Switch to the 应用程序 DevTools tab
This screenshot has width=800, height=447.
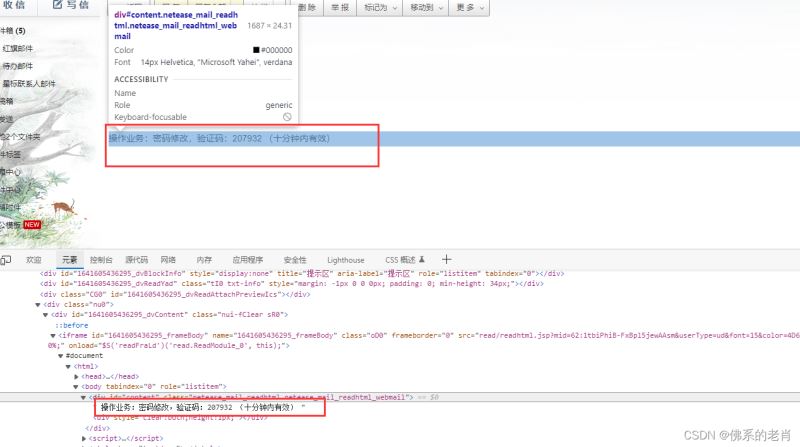coord(247,260)
